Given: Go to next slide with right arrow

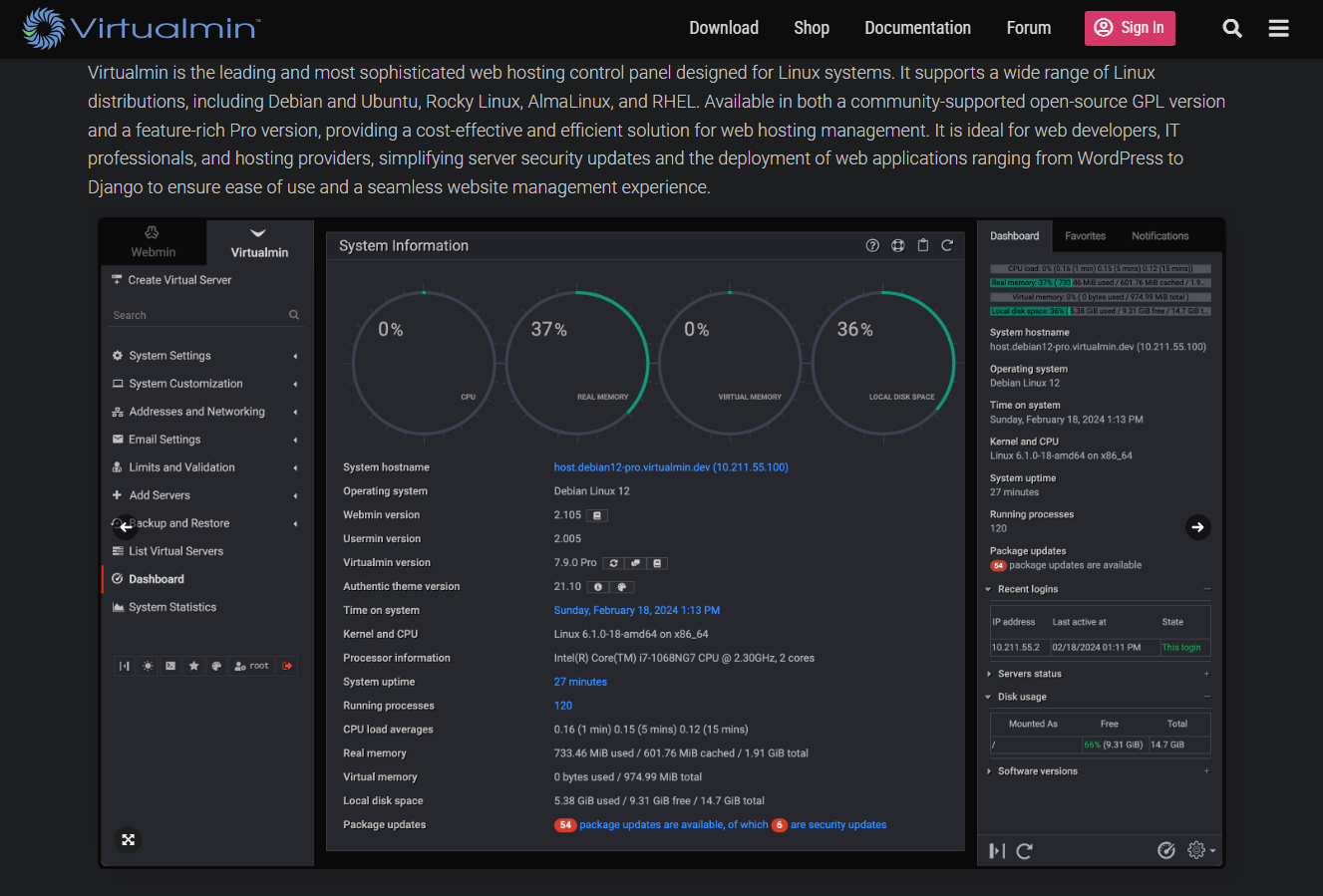Looking at the screenshot, I should coord(1198,527).
